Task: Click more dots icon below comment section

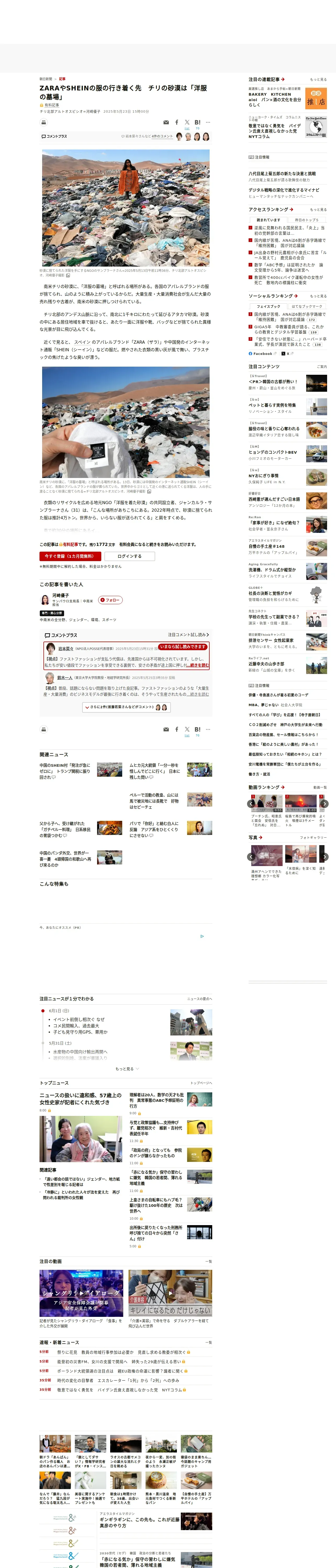Action: click(x=208, y=729)
